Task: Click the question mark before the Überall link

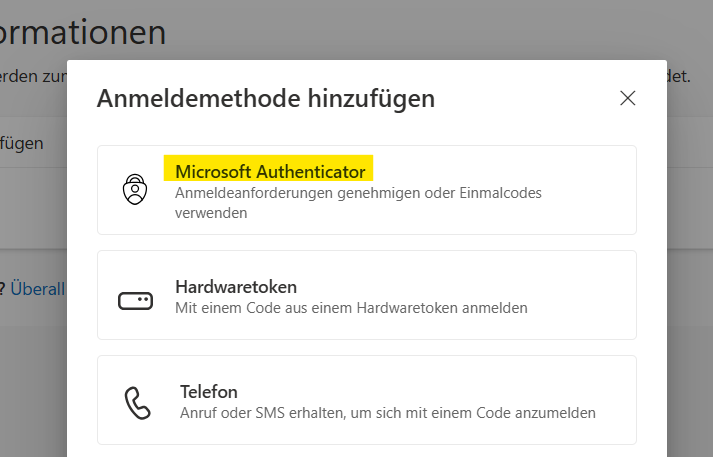Action: coord(3,289)
